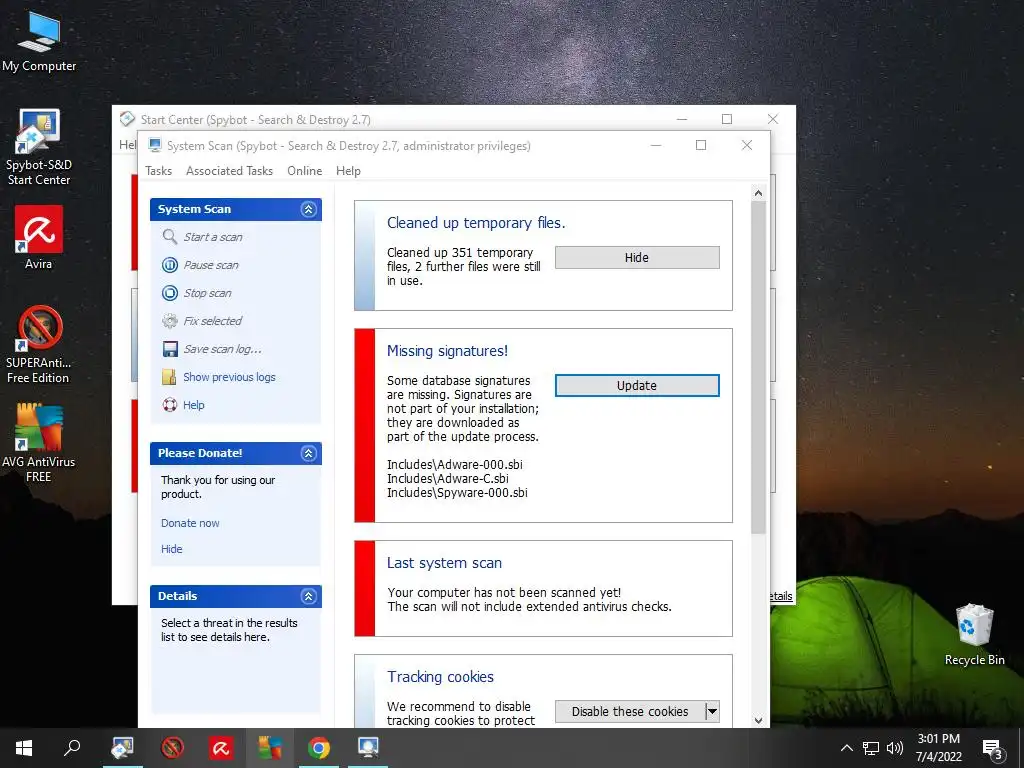Screen dimensions: 1024x768
Task: Select the Avira desktop shortcut
Action: [x=39, y=238]
